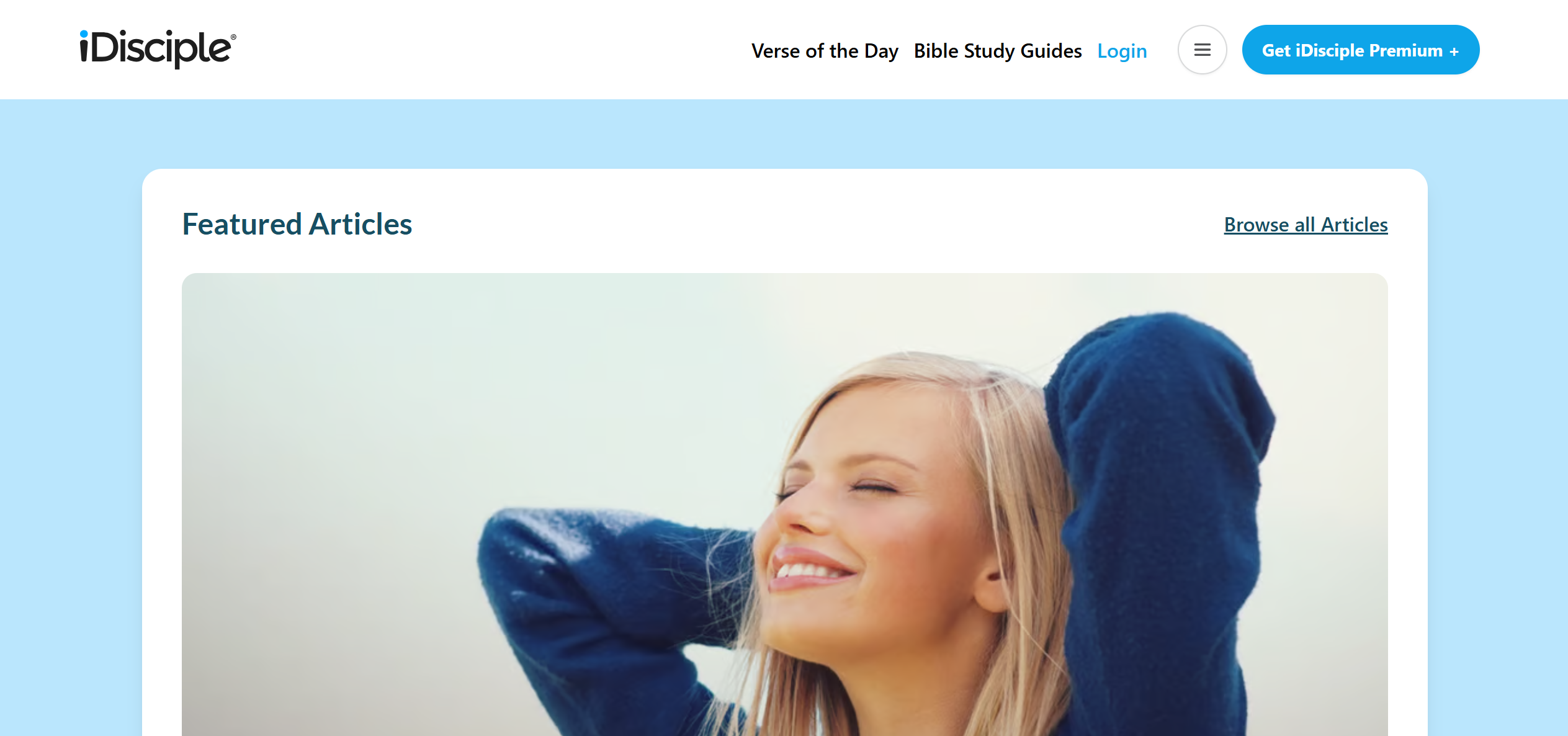Click the word Guides in navigation
This screenshot has width=1568, height=736.
(1051, 50)
